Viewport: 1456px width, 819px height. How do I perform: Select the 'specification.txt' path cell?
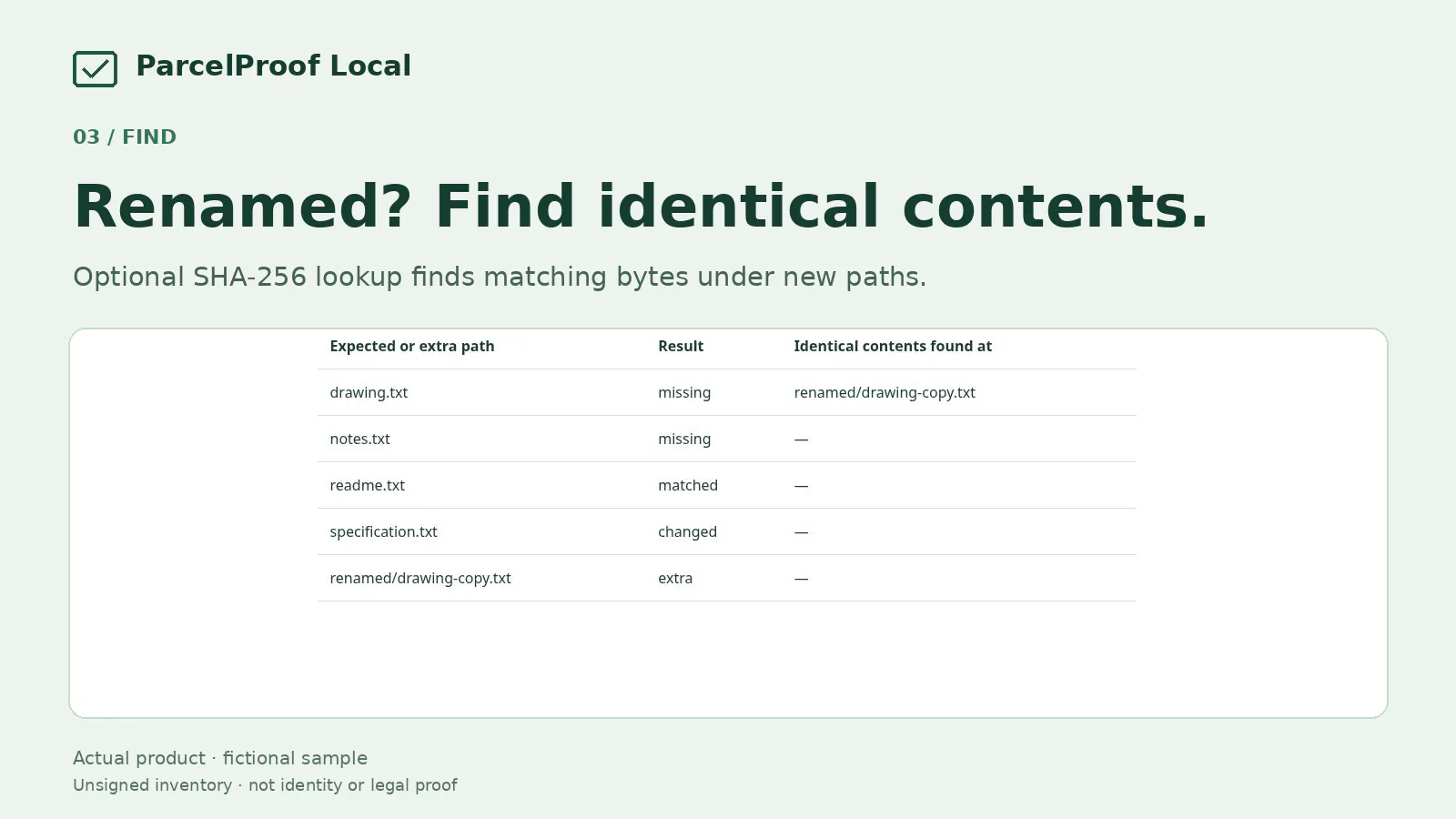383,531
